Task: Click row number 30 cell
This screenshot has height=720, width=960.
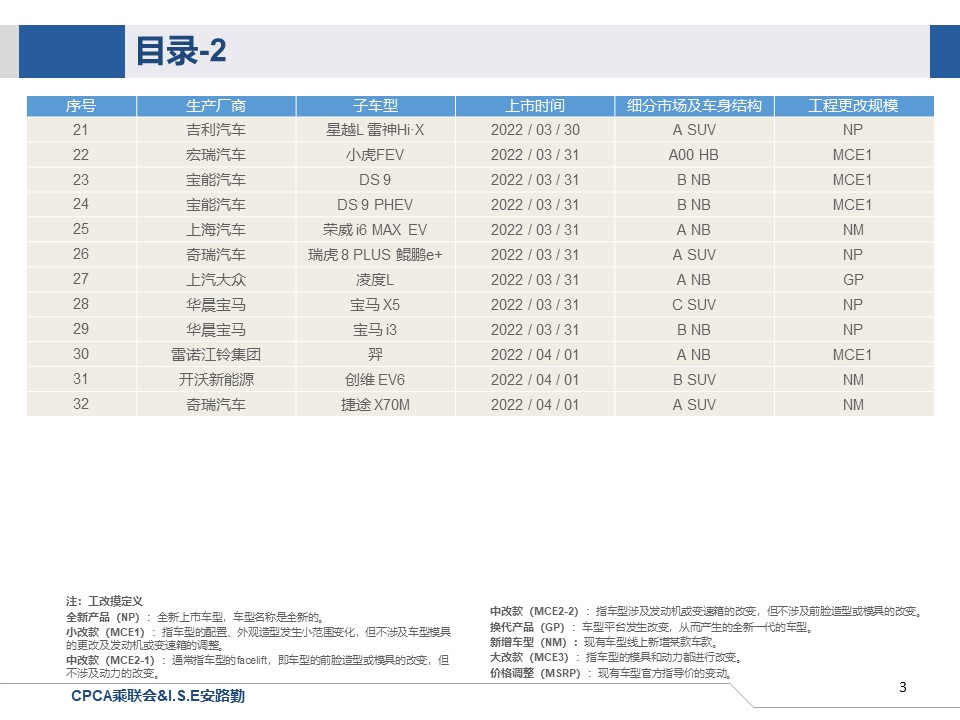Action: [x=81, y=354]
